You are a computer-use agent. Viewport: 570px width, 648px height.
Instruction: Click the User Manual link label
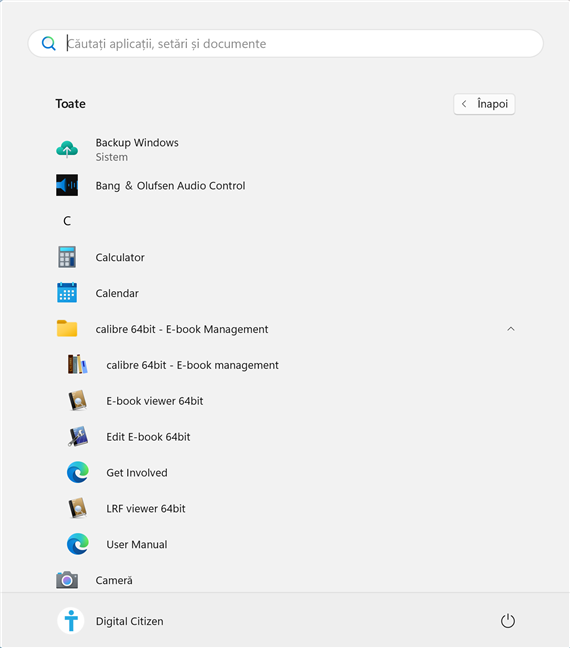(137, 545)
